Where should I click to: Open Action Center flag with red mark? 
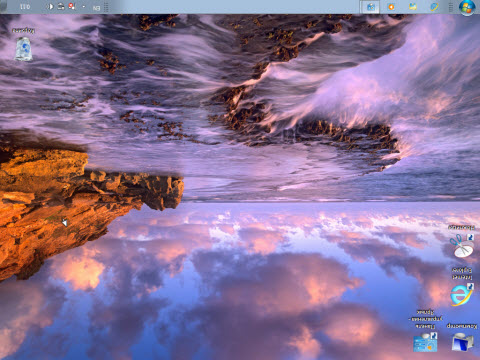click(72, 6)
